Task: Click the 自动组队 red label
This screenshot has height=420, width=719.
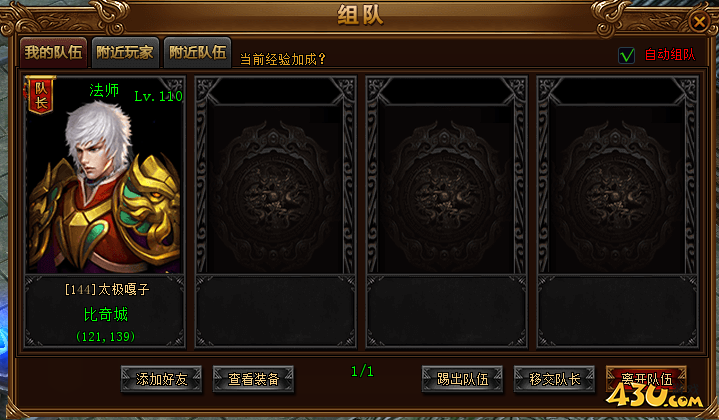Action: click(x=669, y=55)
